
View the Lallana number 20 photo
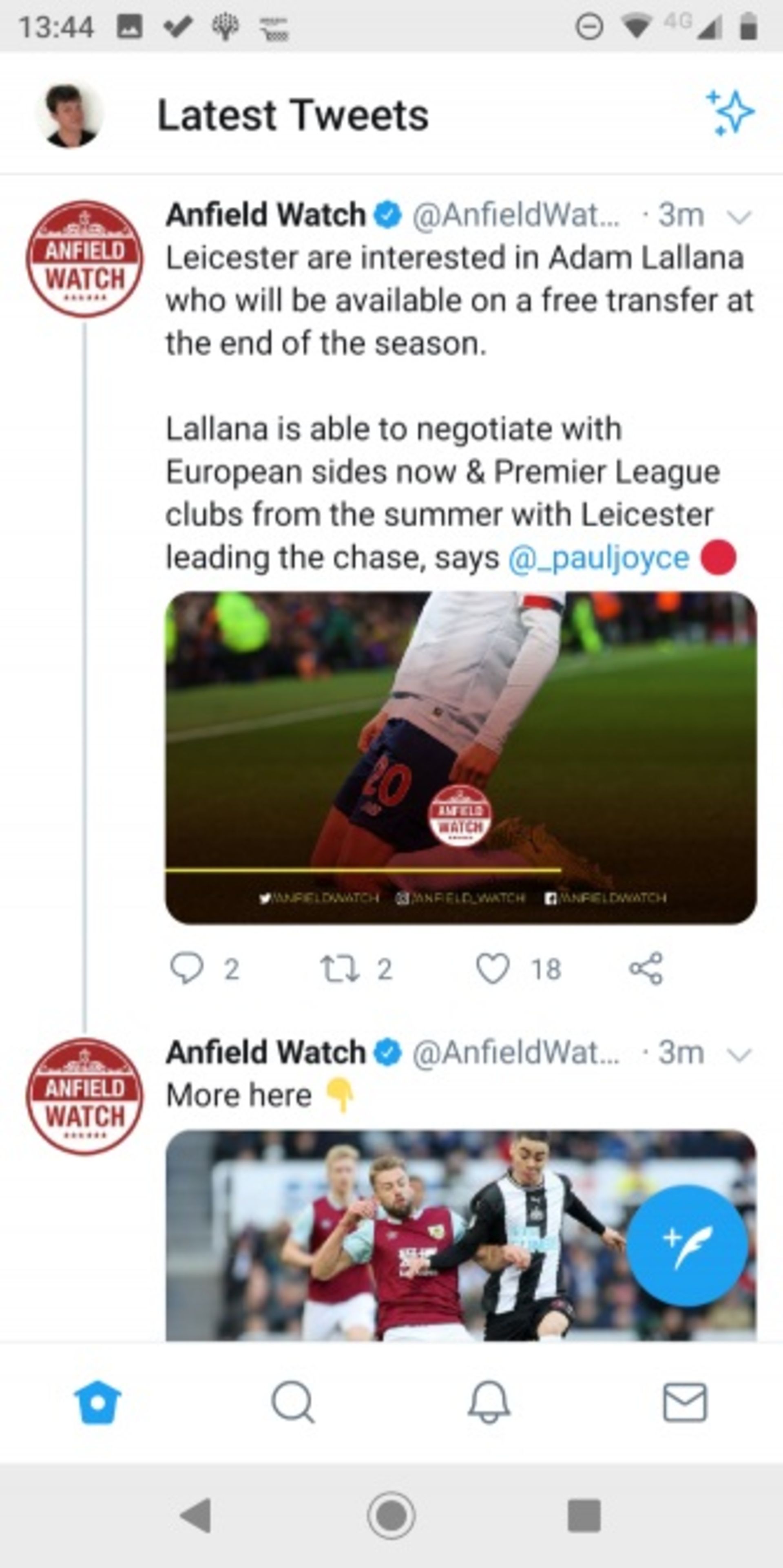[461, 757]
